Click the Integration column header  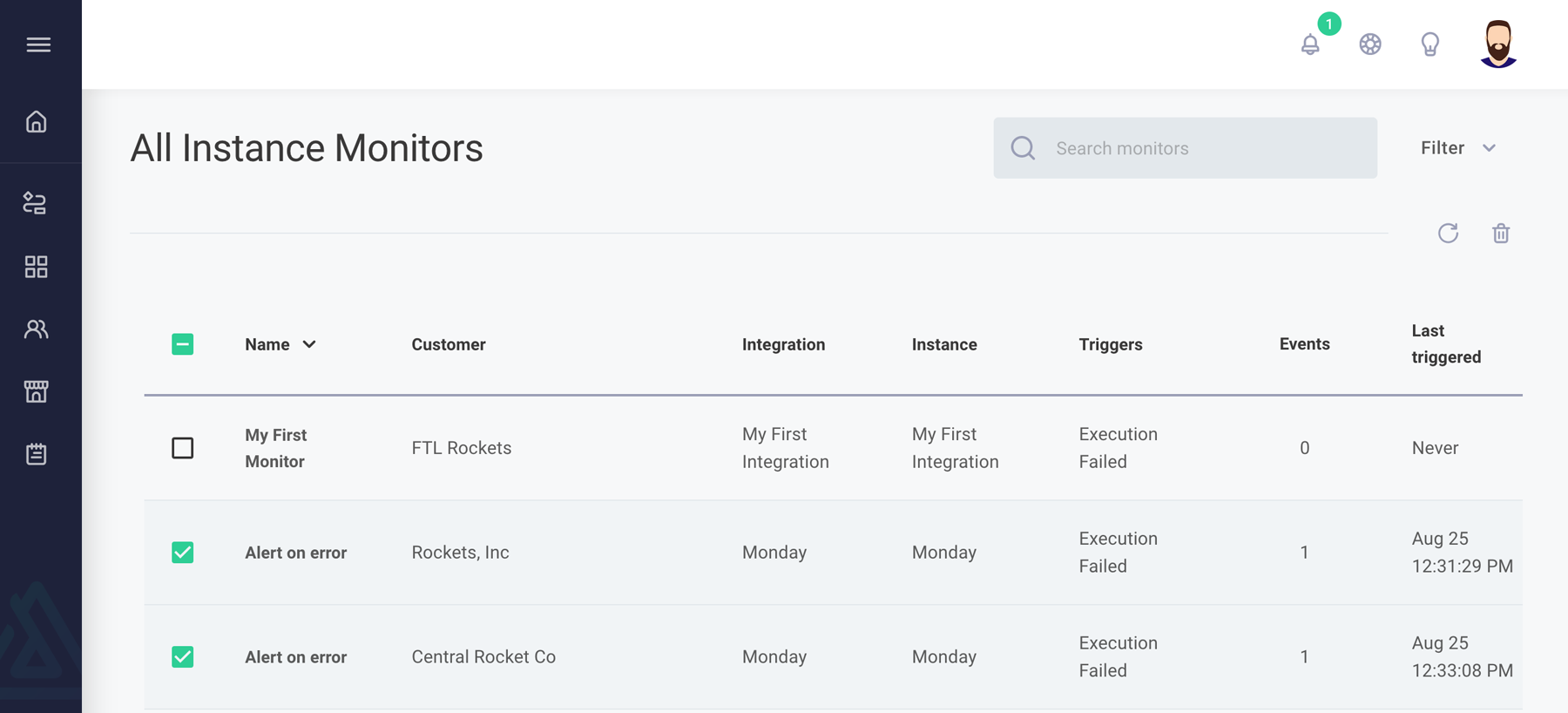click(x=783, y=344)
